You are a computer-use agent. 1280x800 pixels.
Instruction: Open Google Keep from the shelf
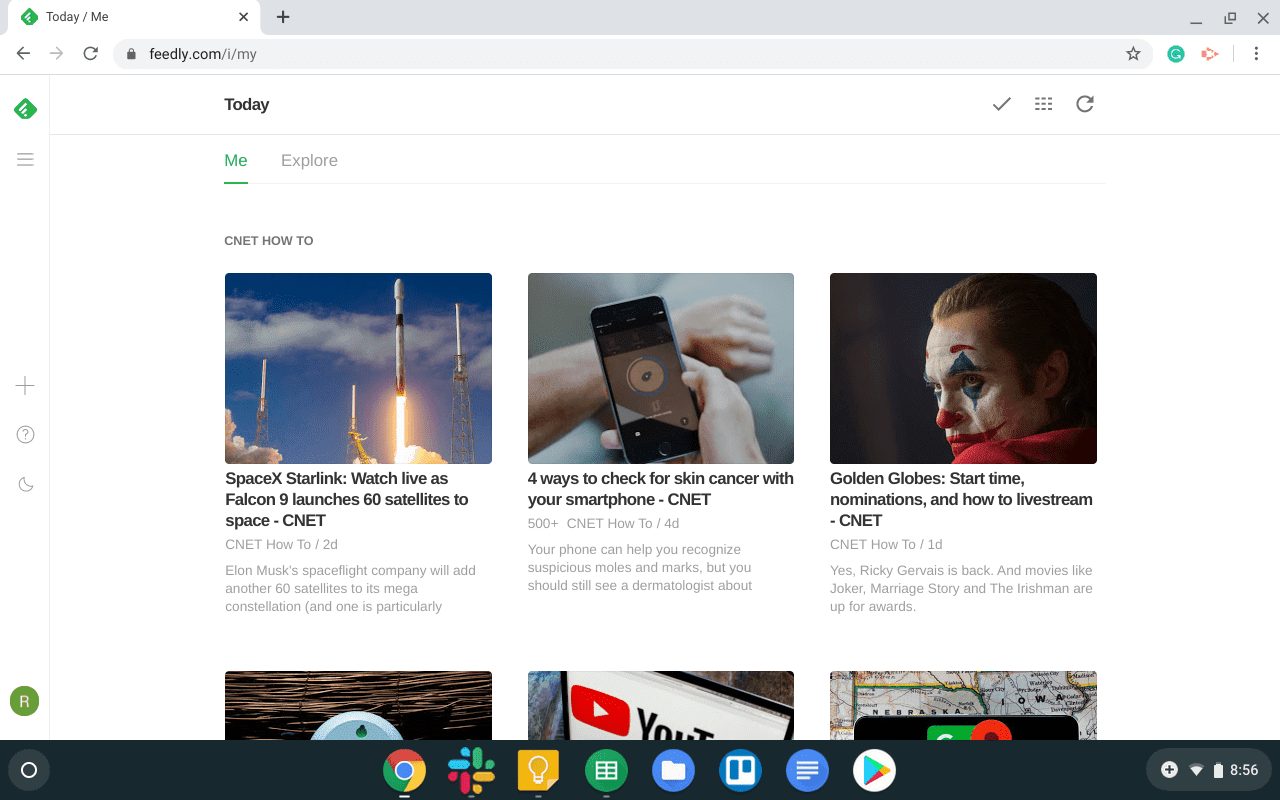538,770
